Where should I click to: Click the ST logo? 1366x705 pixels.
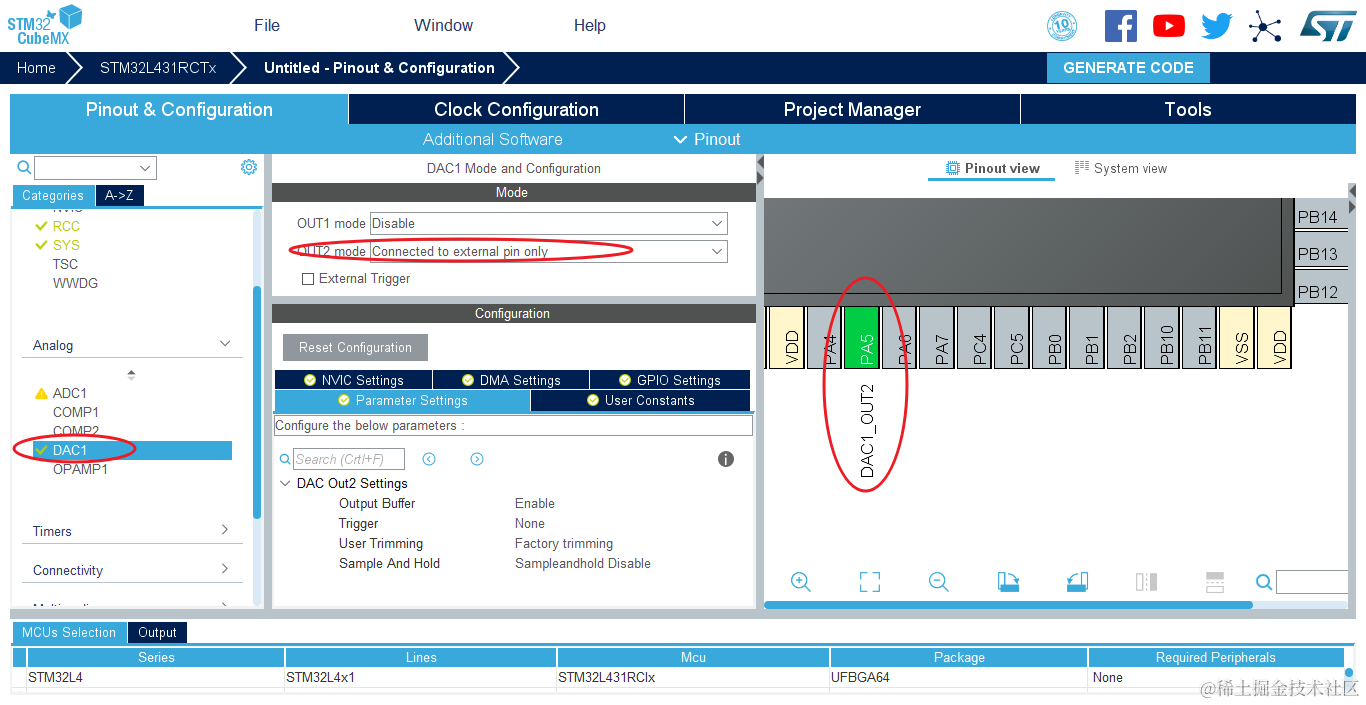pyautogui.click(x=1328, y=26)
